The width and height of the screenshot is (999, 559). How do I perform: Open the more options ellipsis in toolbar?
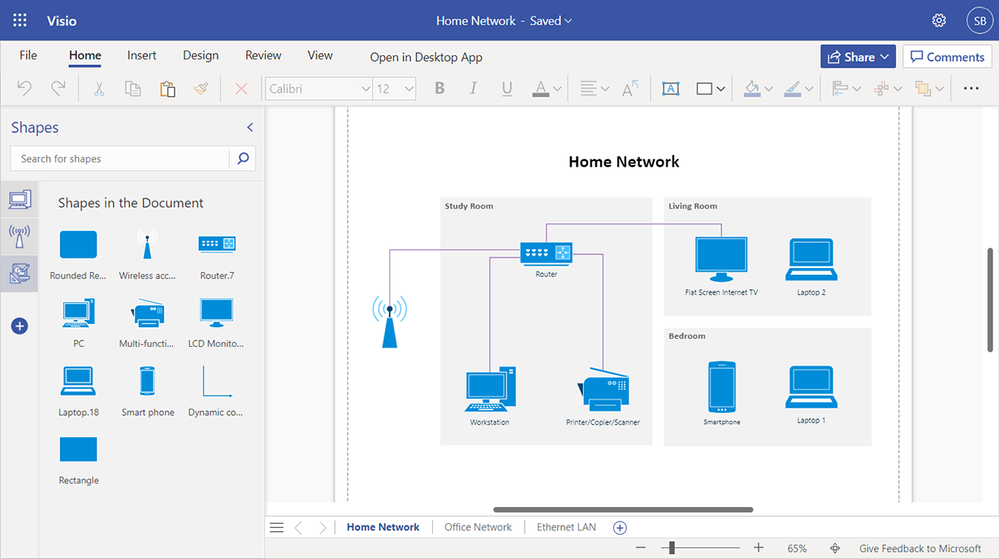pyautogui.click(x=971, y=89)
